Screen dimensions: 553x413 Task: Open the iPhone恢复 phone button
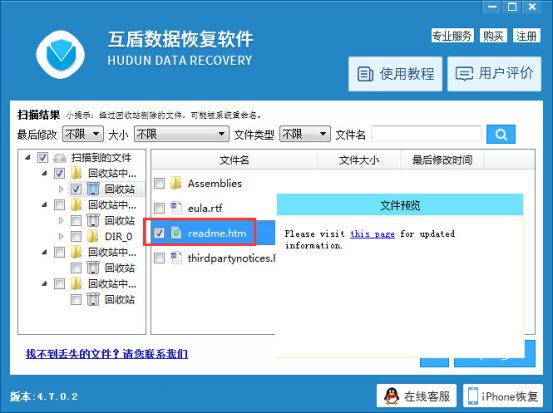point(503,396)
